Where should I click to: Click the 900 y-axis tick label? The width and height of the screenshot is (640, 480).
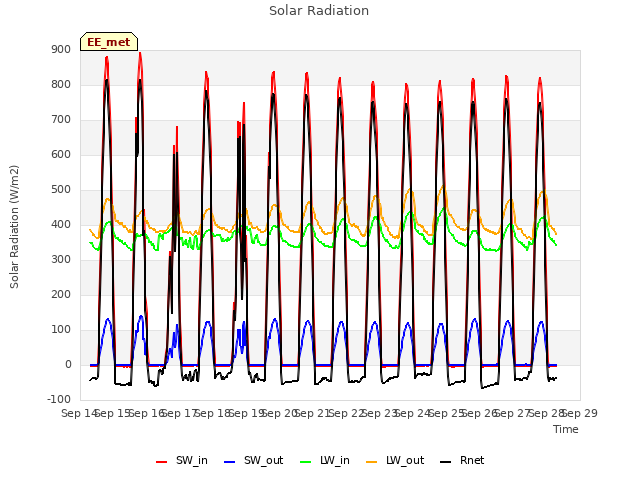(x=61, y=50)
